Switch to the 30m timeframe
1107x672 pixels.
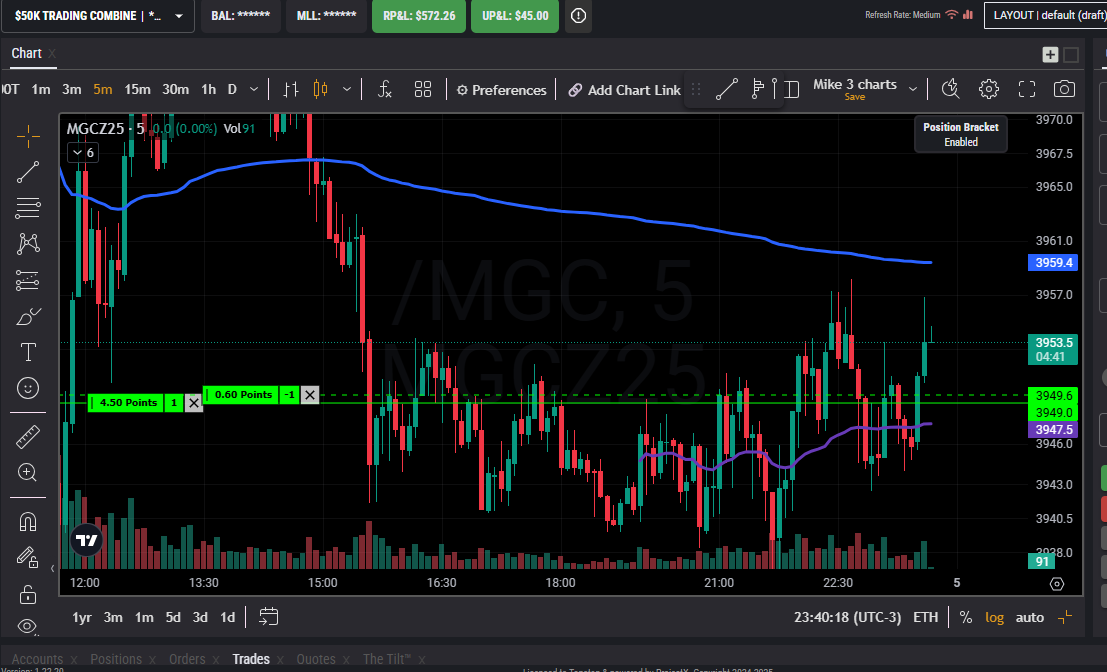point(175,90)
